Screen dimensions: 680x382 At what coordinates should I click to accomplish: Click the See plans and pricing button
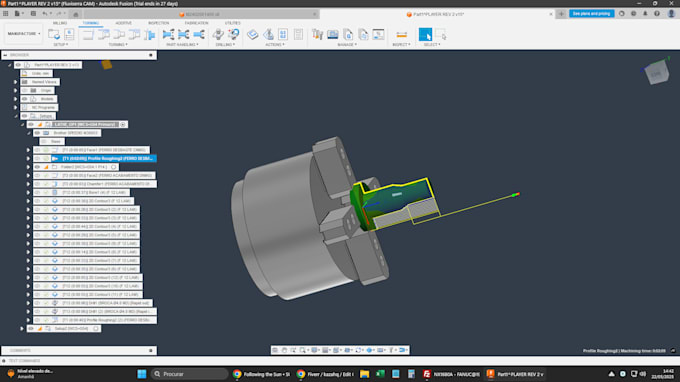(x=592, y=14)
